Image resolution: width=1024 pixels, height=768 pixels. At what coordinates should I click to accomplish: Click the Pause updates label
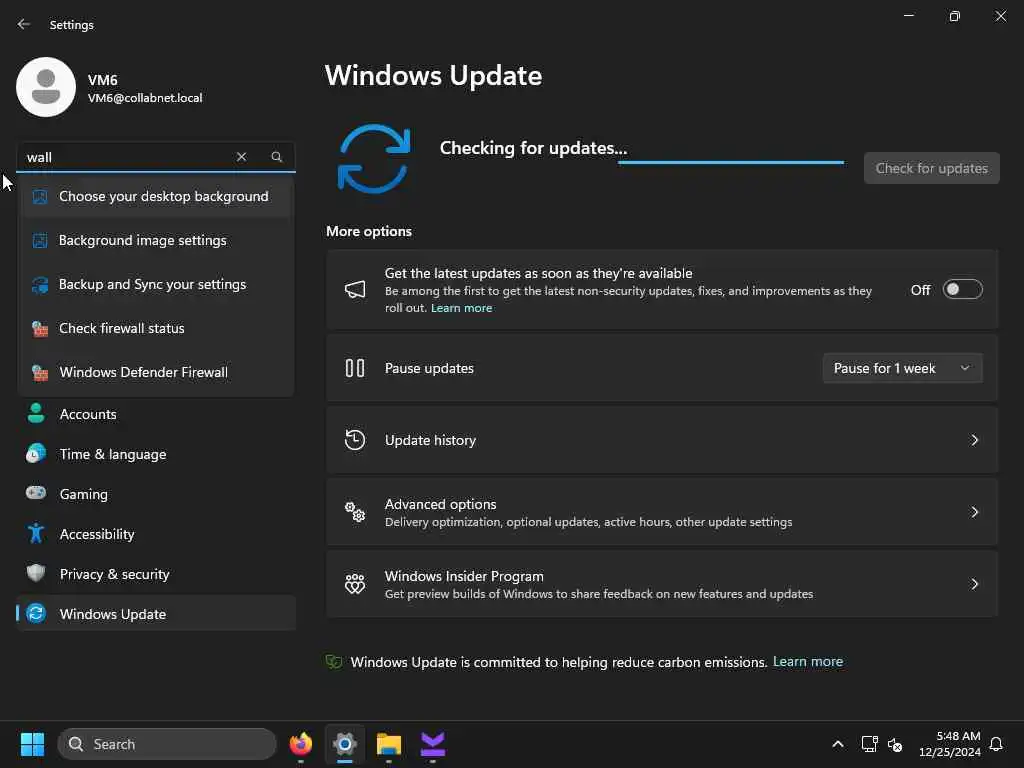click(x=429, y=368)
